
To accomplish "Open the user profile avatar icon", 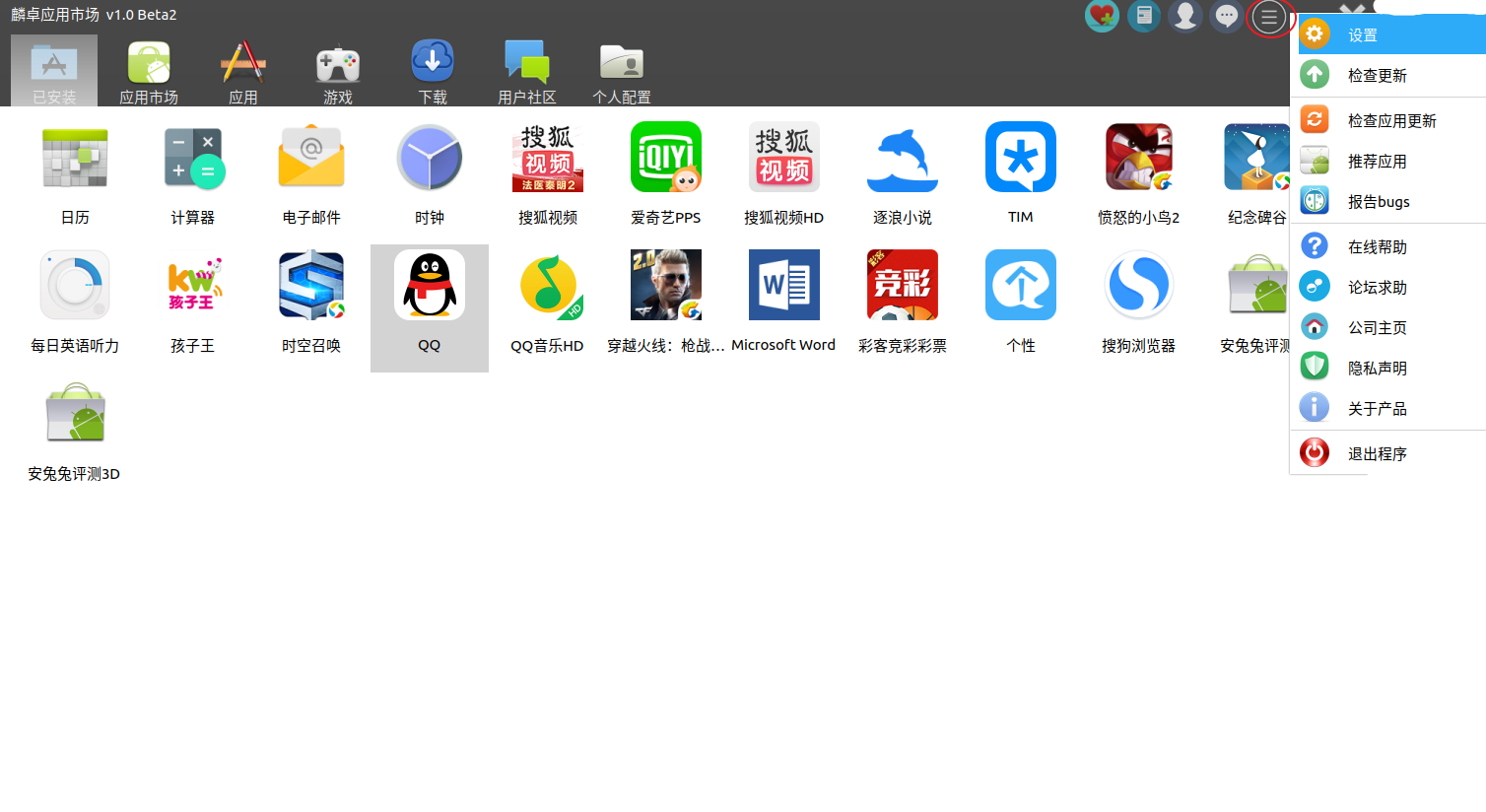I will (x=1184, y=16).
